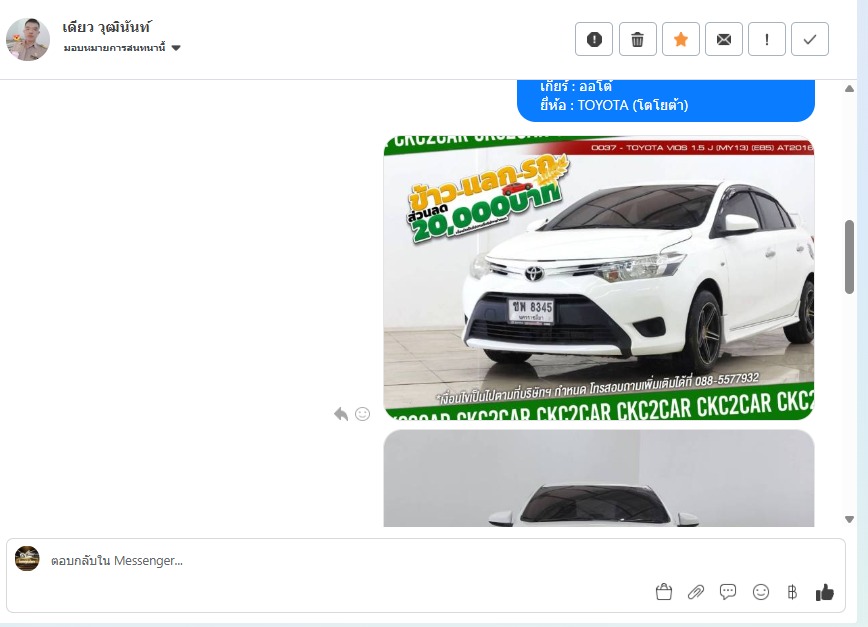This screenshot has width=868, height=627.
Task: Click the Baht payment request icon
Action: pos(792,592)
